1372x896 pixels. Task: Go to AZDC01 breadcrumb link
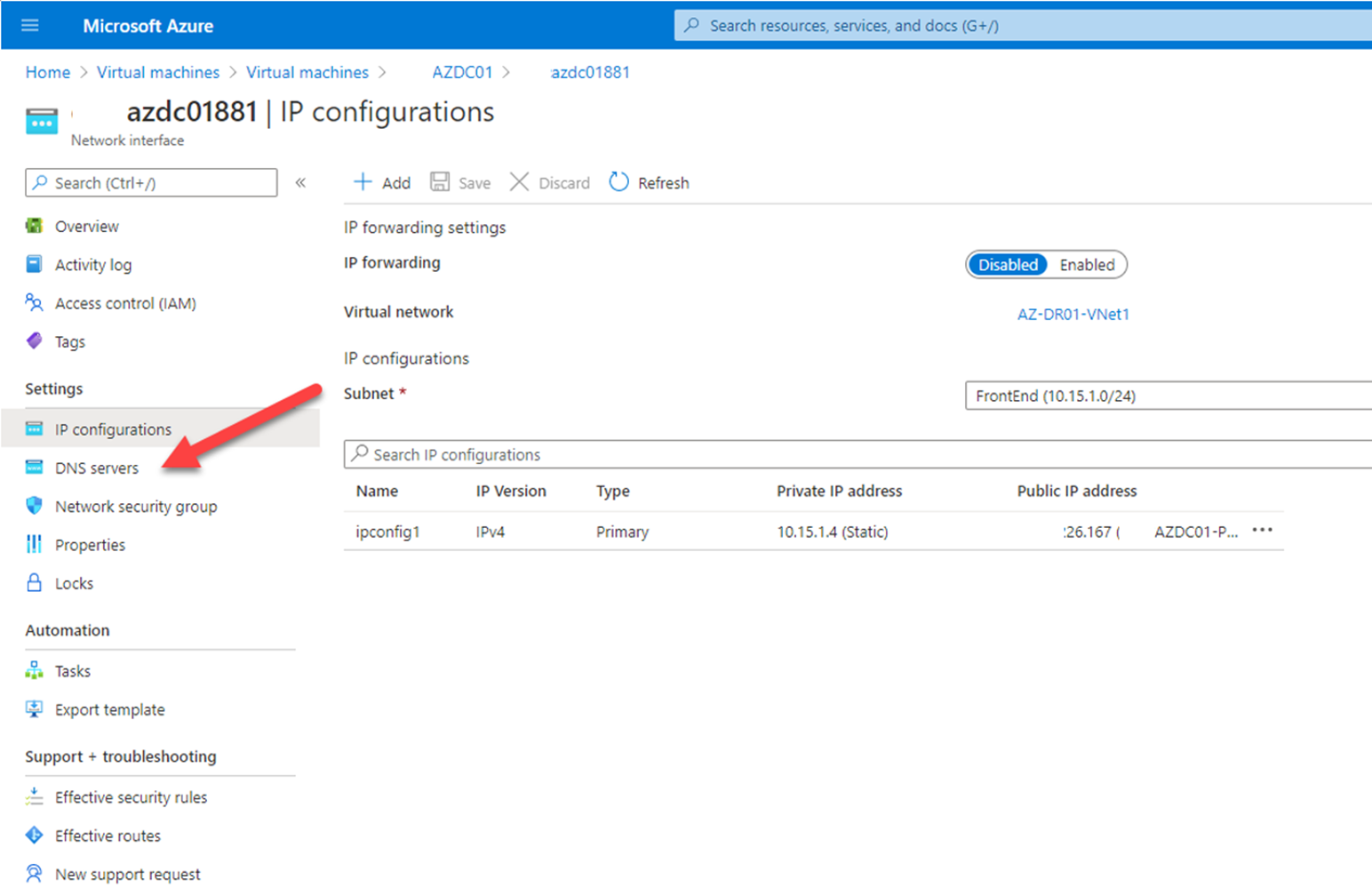[x=462, y=72]
